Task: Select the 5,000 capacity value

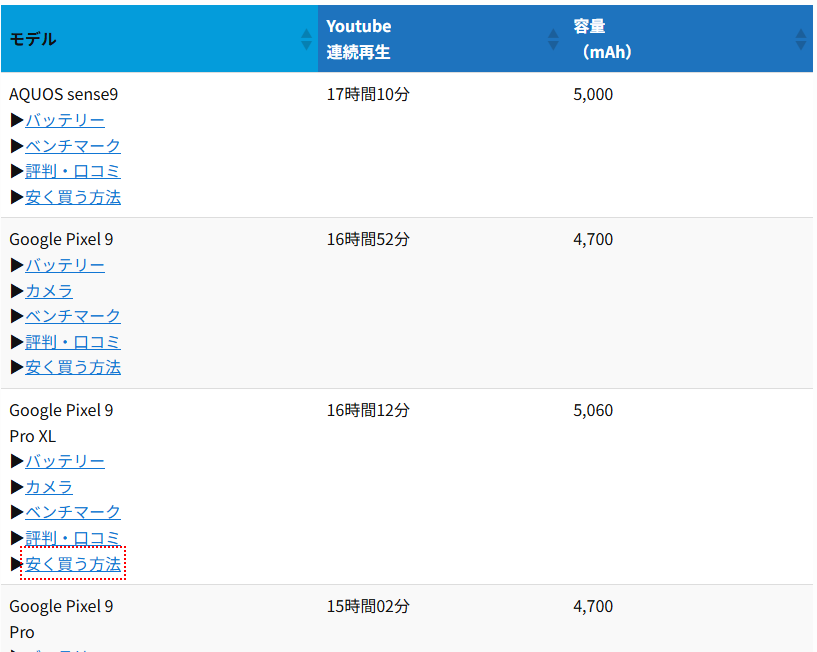Action: [593, 94]
